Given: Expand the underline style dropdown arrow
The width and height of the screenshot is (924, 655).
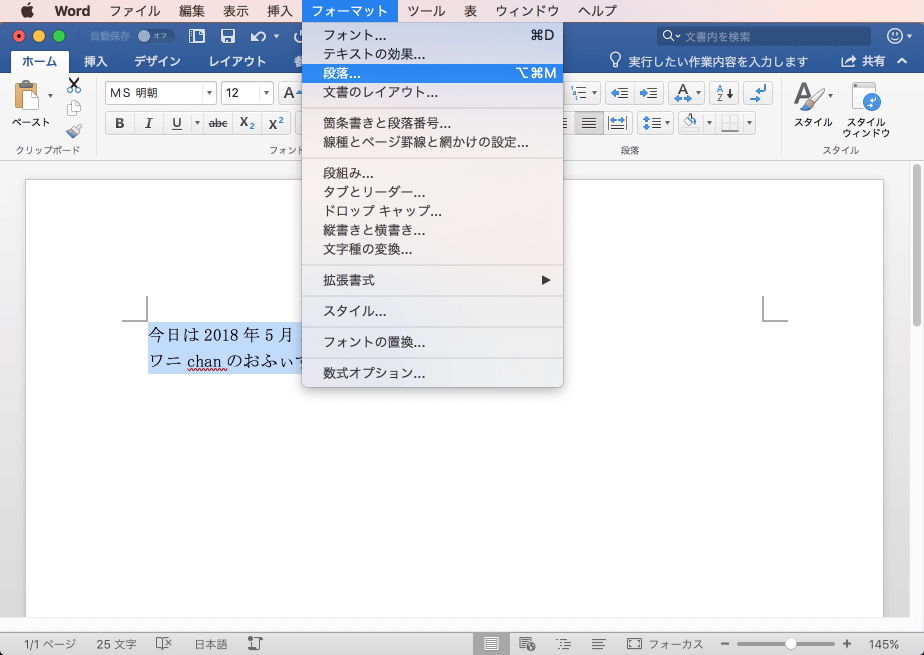Looking at the screenshot, I should coord(197,123).
